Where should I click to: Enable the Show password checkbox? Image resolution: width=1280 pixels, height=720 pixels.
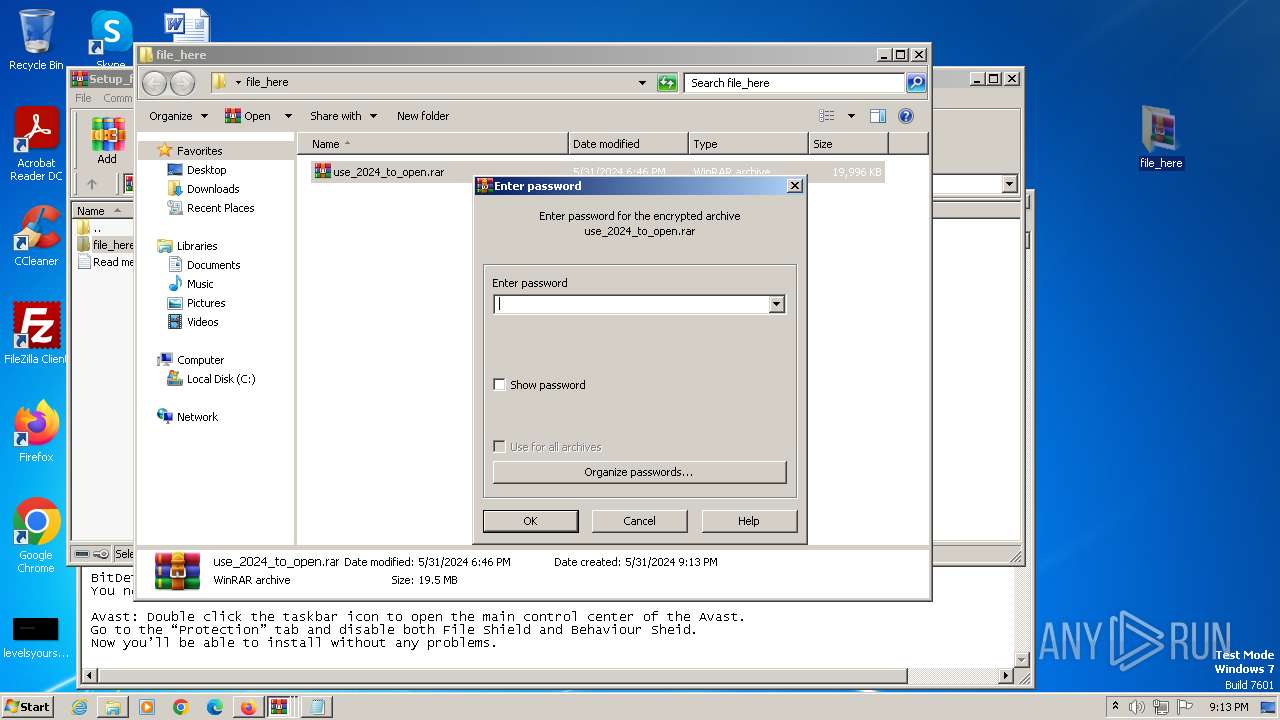pyautogui.click(x=500, y=385)
